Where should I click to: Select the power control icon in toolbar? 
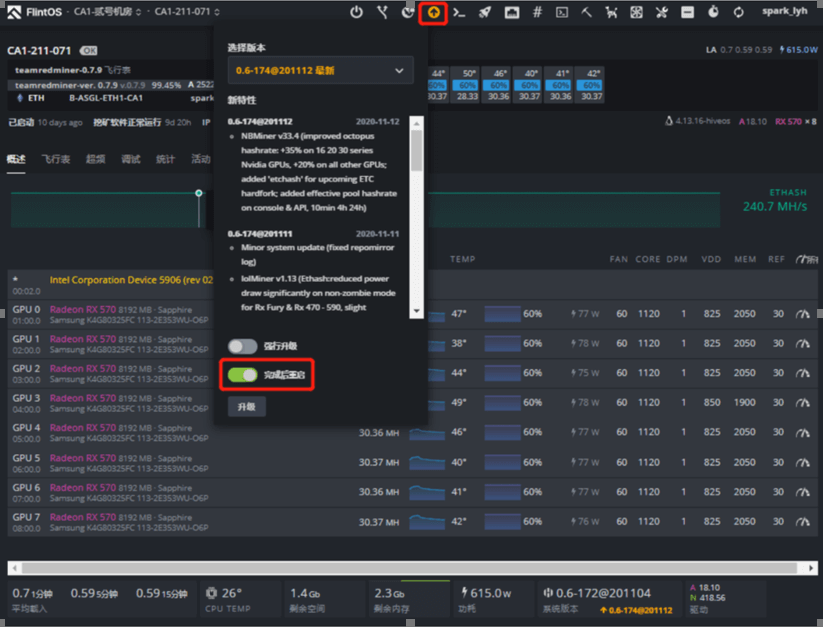click(356, 11)
